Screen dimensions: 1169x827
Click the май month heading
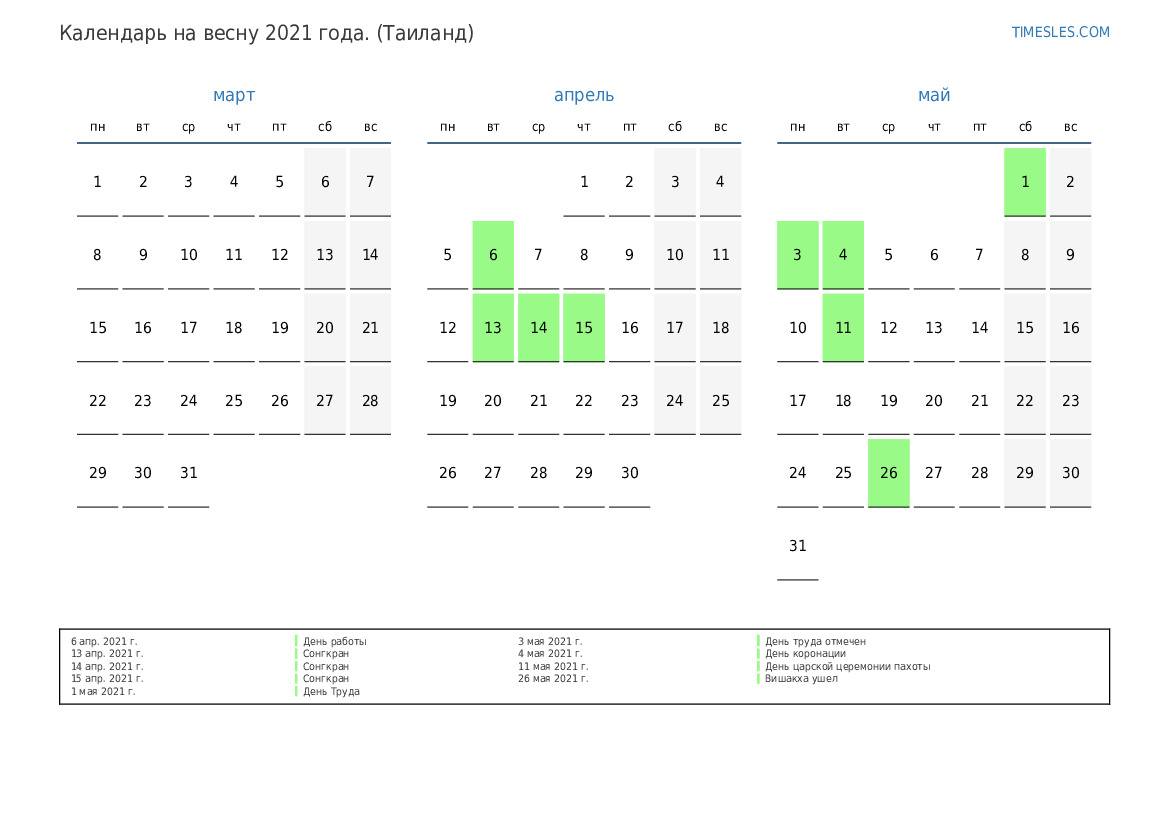coord(934,95)
